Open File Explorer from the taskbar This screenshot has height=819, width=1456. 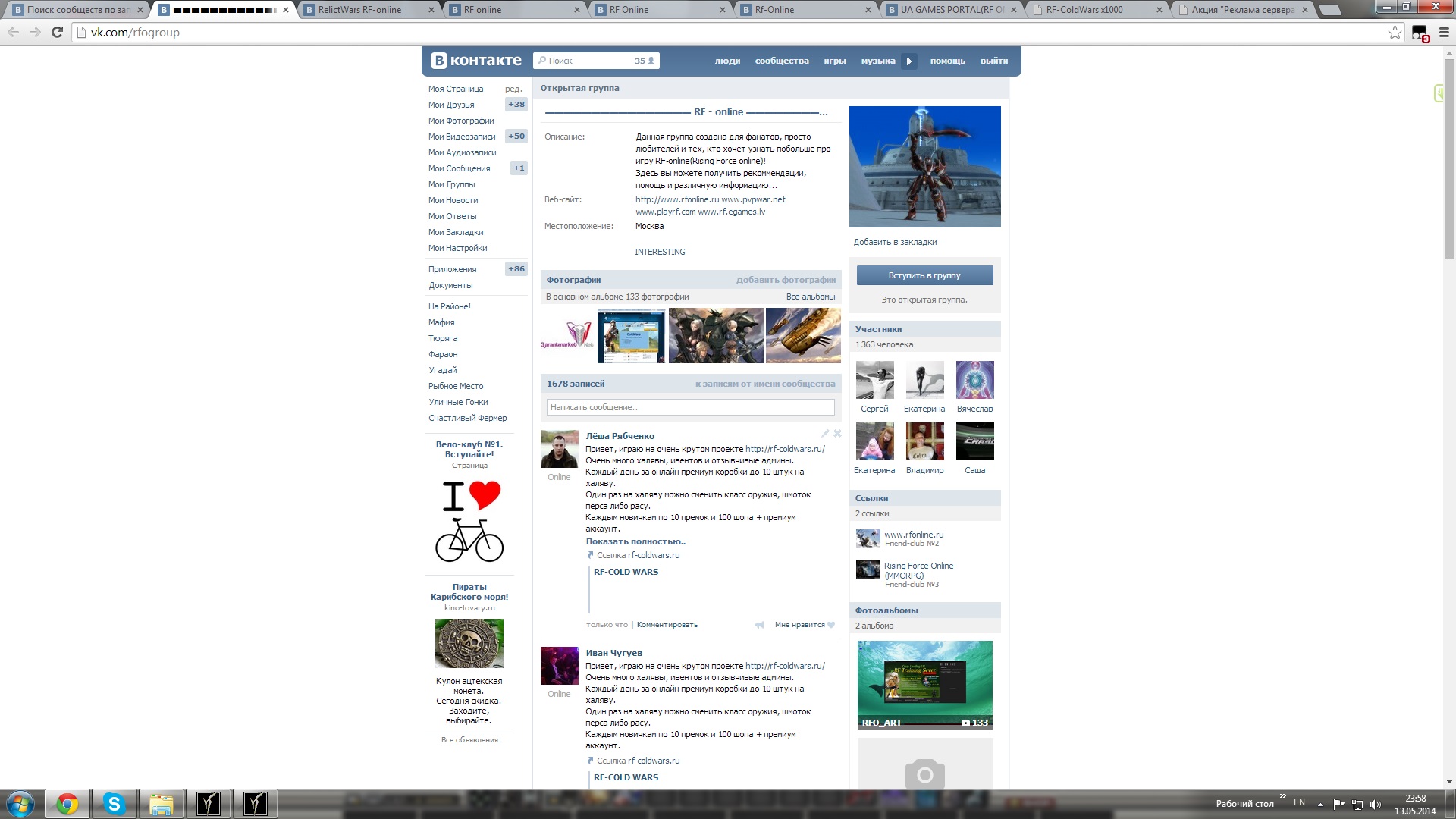point(161,804)
